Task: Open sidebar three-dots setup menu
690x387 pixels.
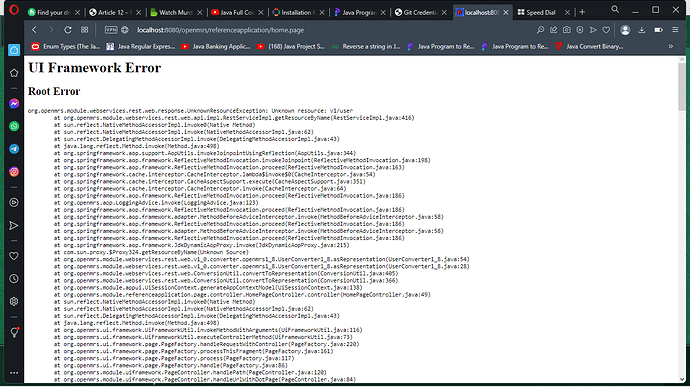Action: 14,373
